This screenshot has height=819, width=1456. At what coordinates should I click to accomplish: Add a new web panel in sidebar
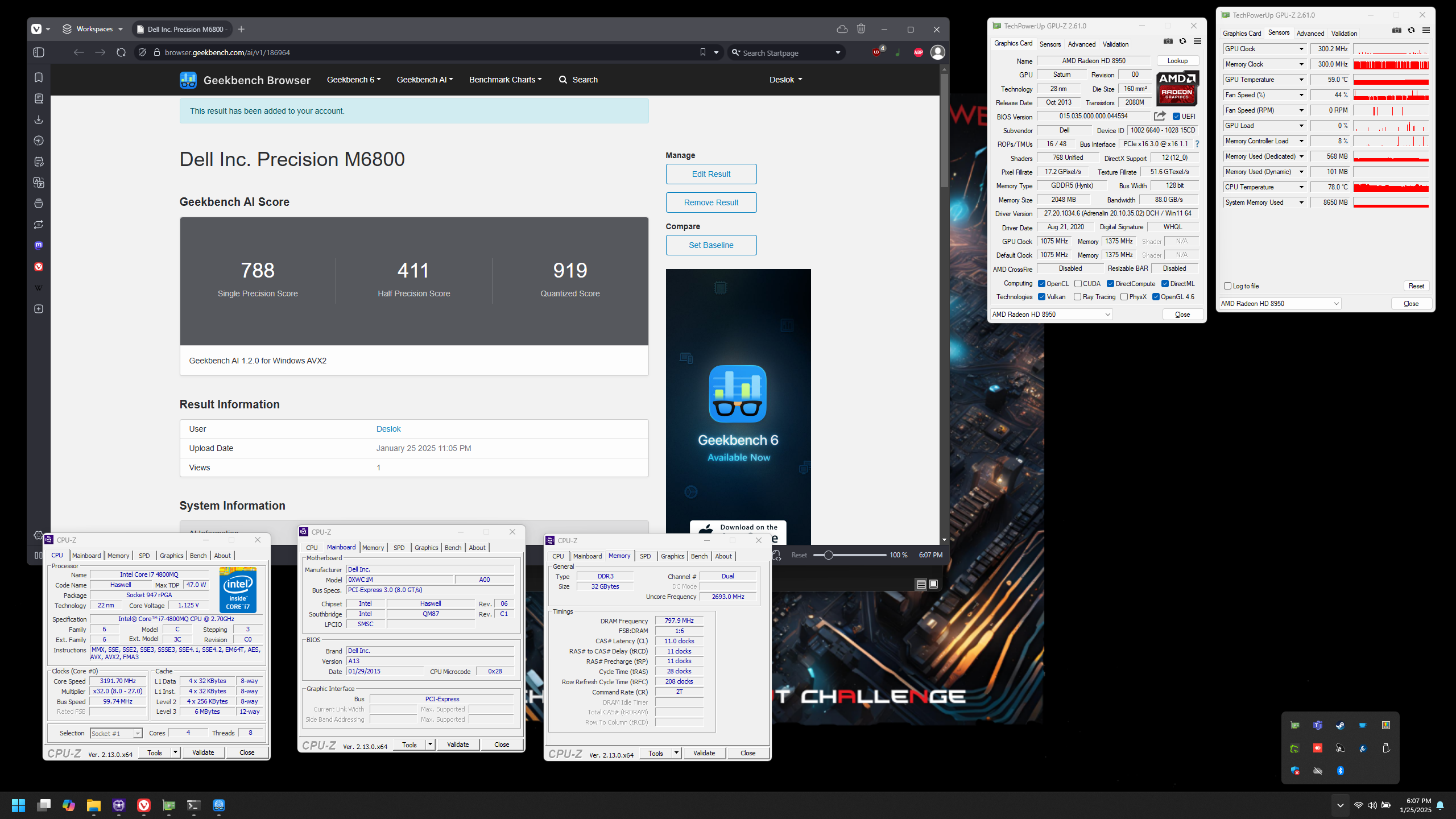tap(39, 309)
